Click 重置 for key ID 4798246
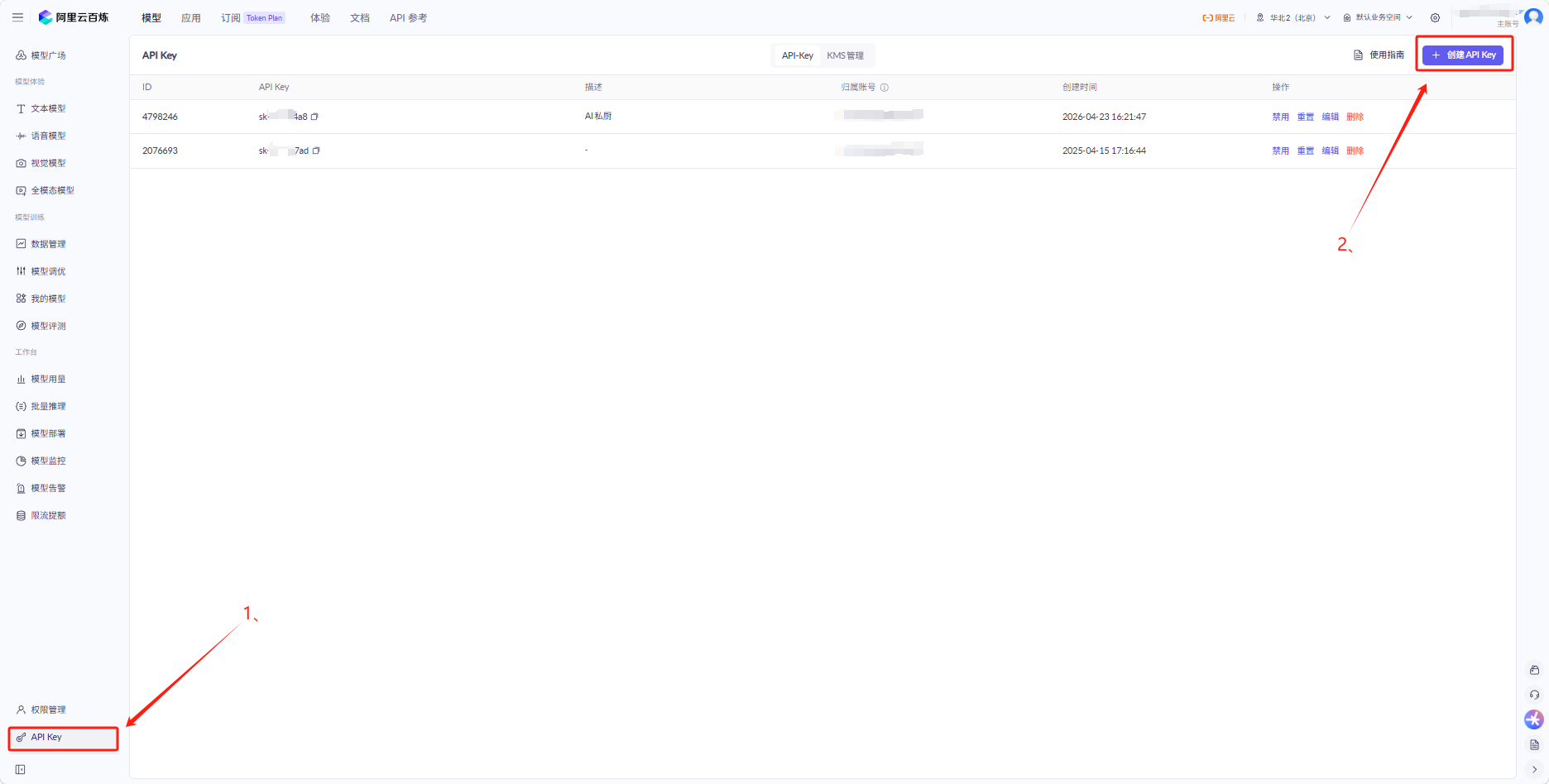This screenshot has width=1549, height=784. coord(1306,117)
